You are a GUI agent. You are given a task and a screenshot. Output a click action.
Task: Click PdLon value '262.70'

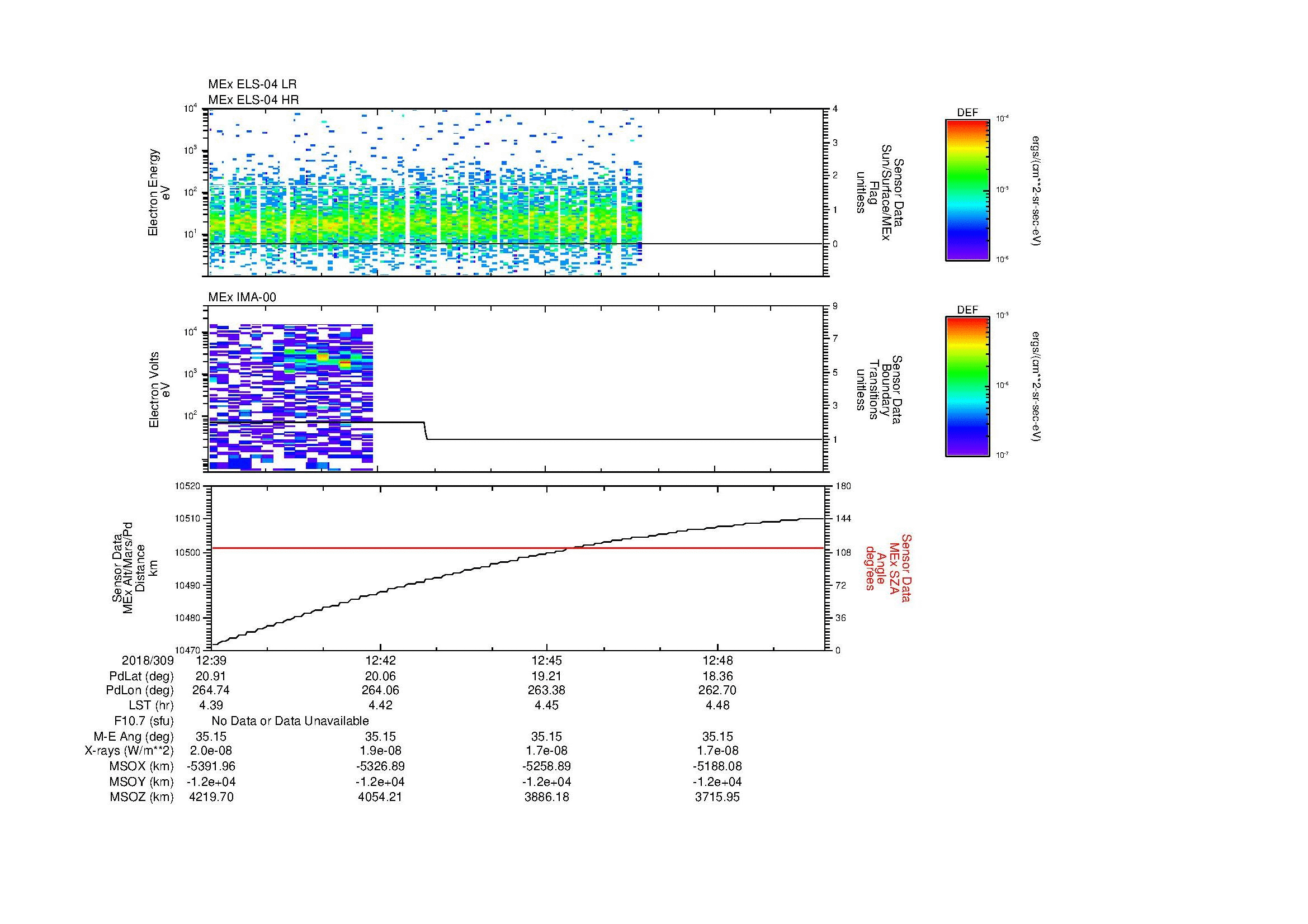(718, 690)
